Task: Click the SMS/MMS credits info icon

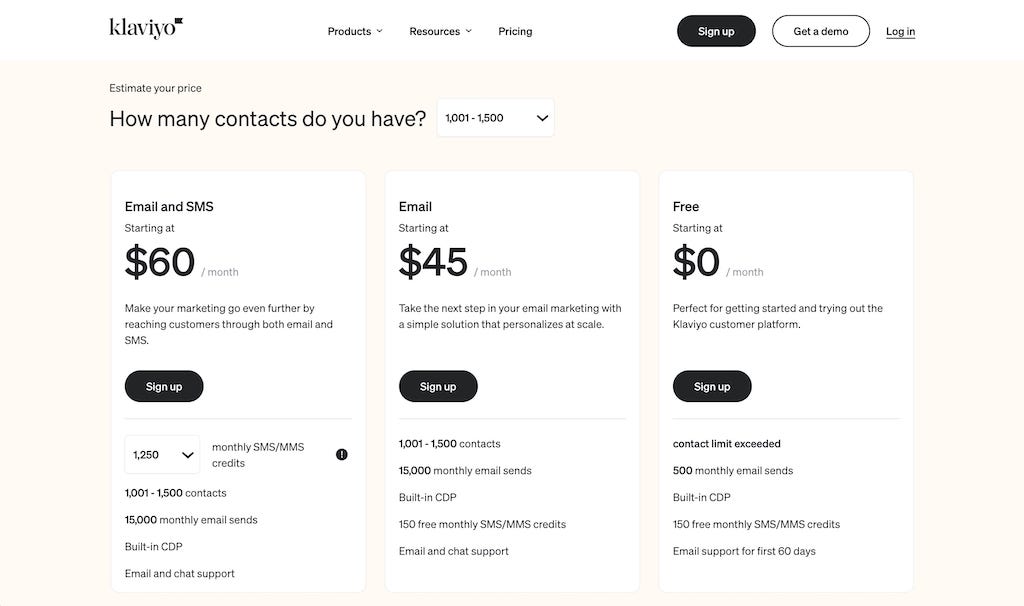Action: [342, 455]
